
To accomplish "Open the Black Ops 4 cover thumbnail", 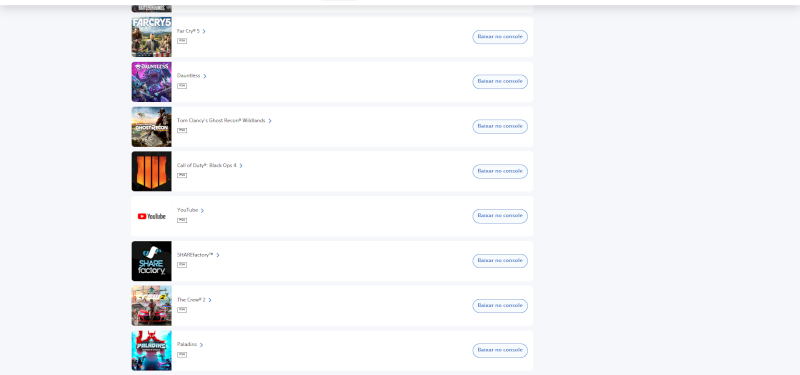I will pyautogui.click(x=152, y=171).
